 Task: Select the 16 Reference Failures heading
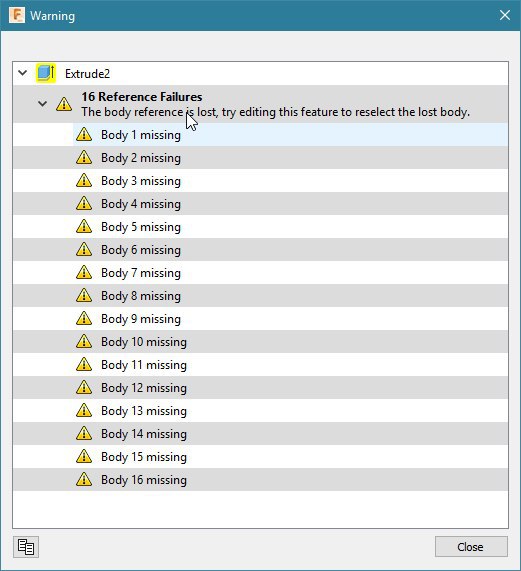click(x=142, y=97)
